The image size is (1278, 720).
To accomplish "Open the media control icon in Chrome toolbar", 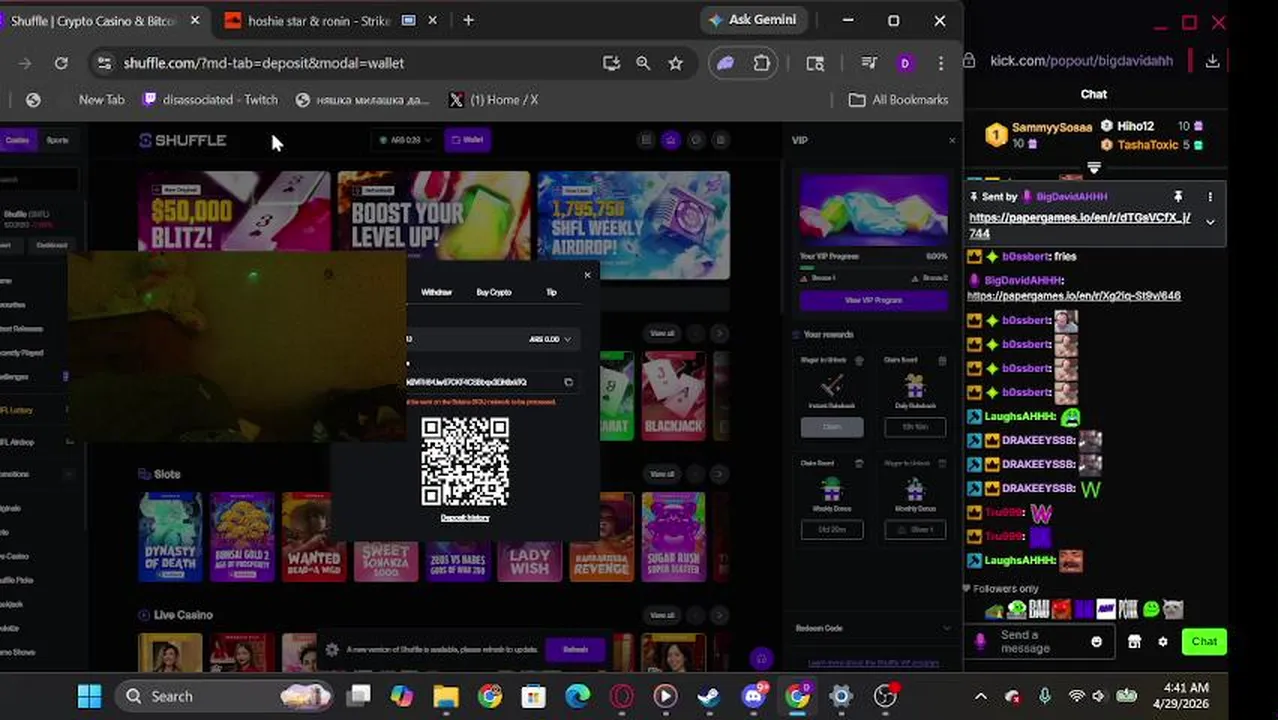I will pos(869,63).
